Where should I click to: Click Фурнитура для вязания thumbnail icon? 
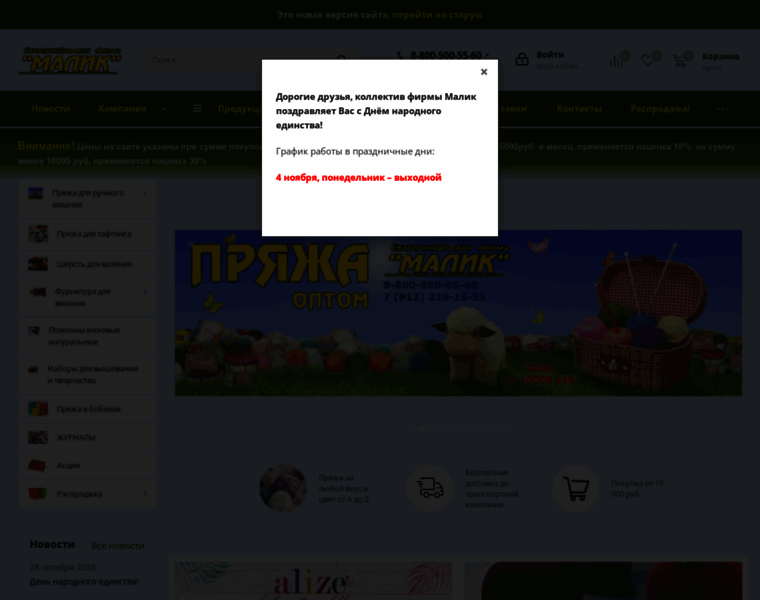38,292
